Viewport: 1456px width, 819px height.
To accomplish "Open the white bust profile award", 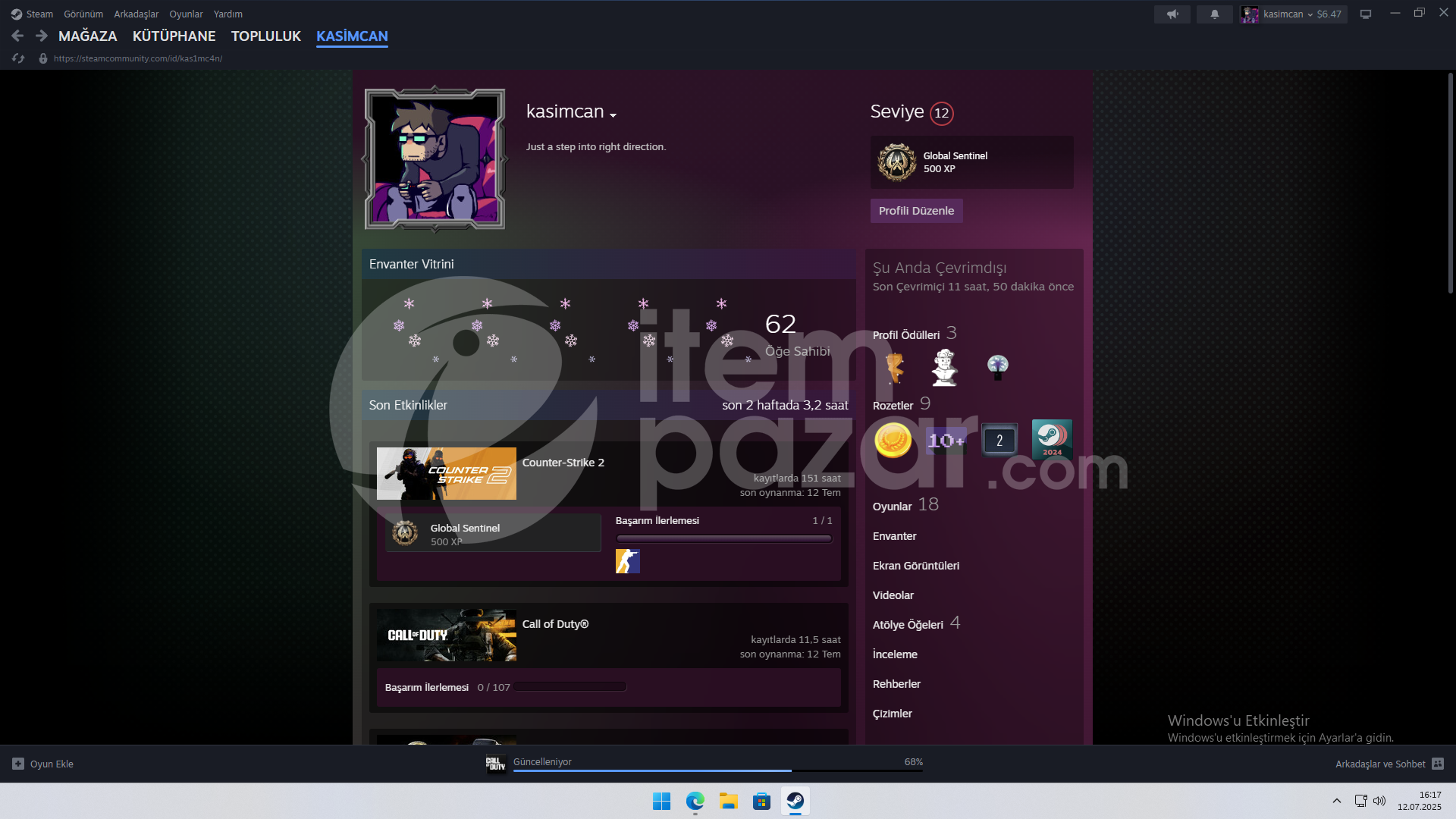I will tap(944, 368).
